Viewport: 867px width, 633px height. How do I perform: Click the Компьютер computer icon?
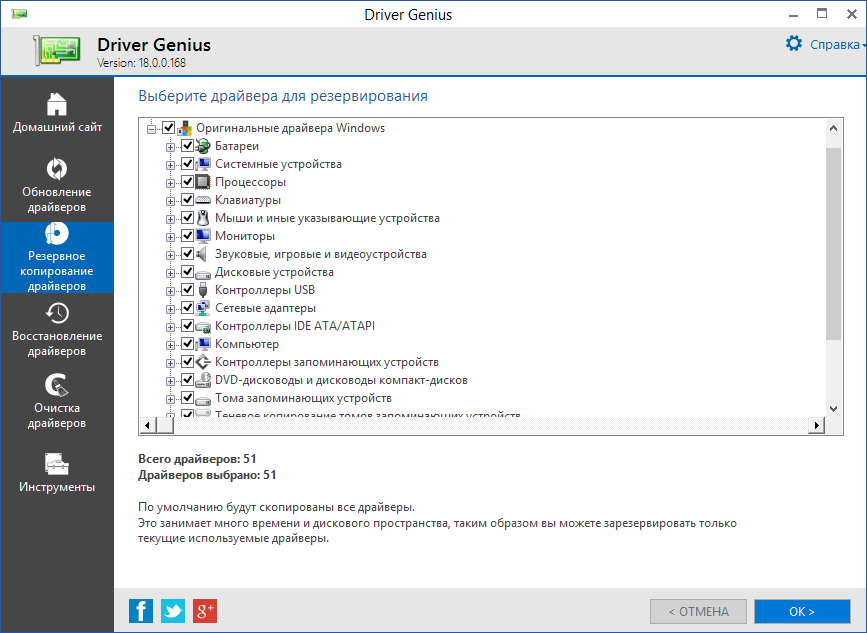203,344
